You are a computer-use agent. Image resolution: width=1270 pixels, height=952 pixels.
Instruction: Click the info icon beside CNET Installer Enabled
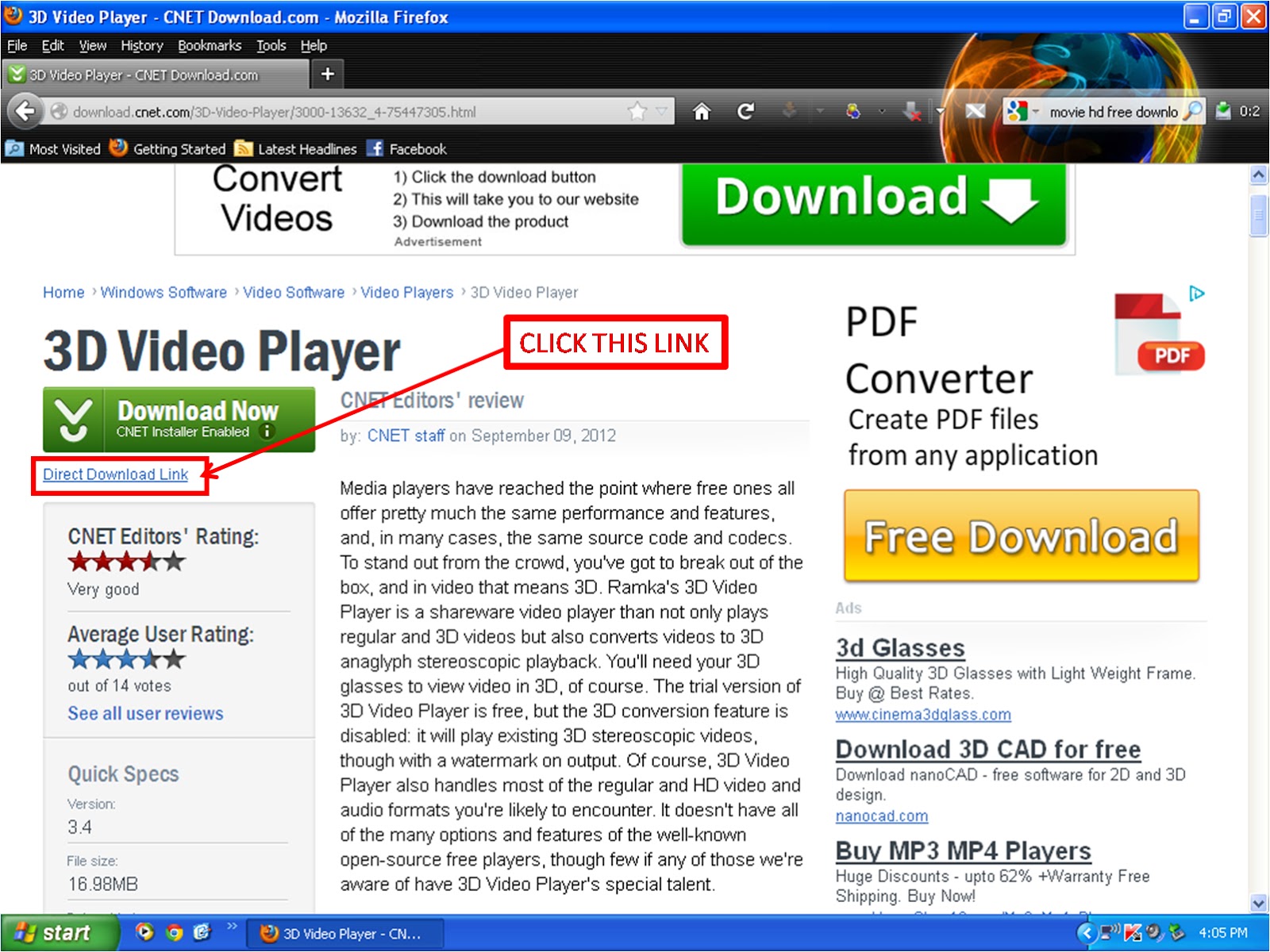point(267,432)
